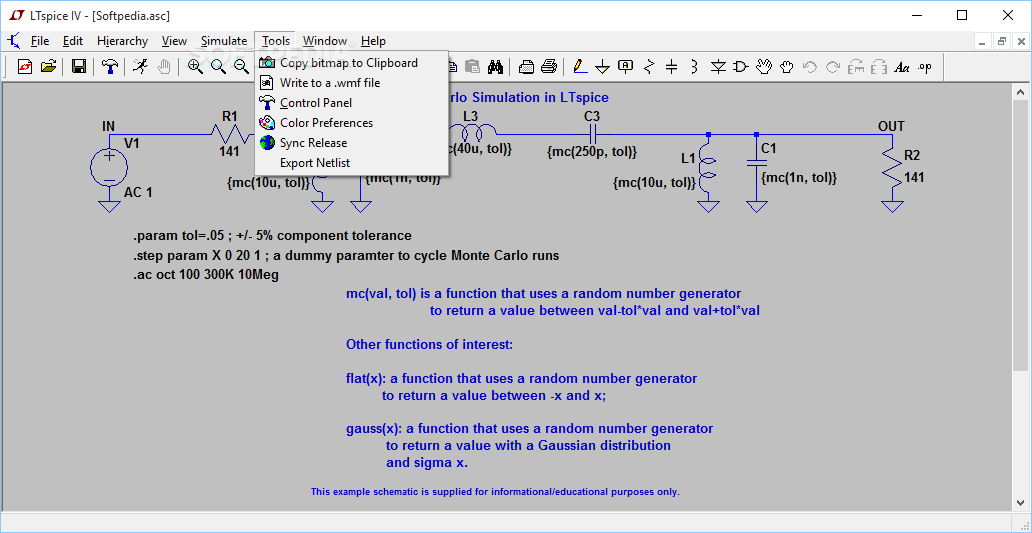Run the simulation with the running-man icon

[140, 66]
